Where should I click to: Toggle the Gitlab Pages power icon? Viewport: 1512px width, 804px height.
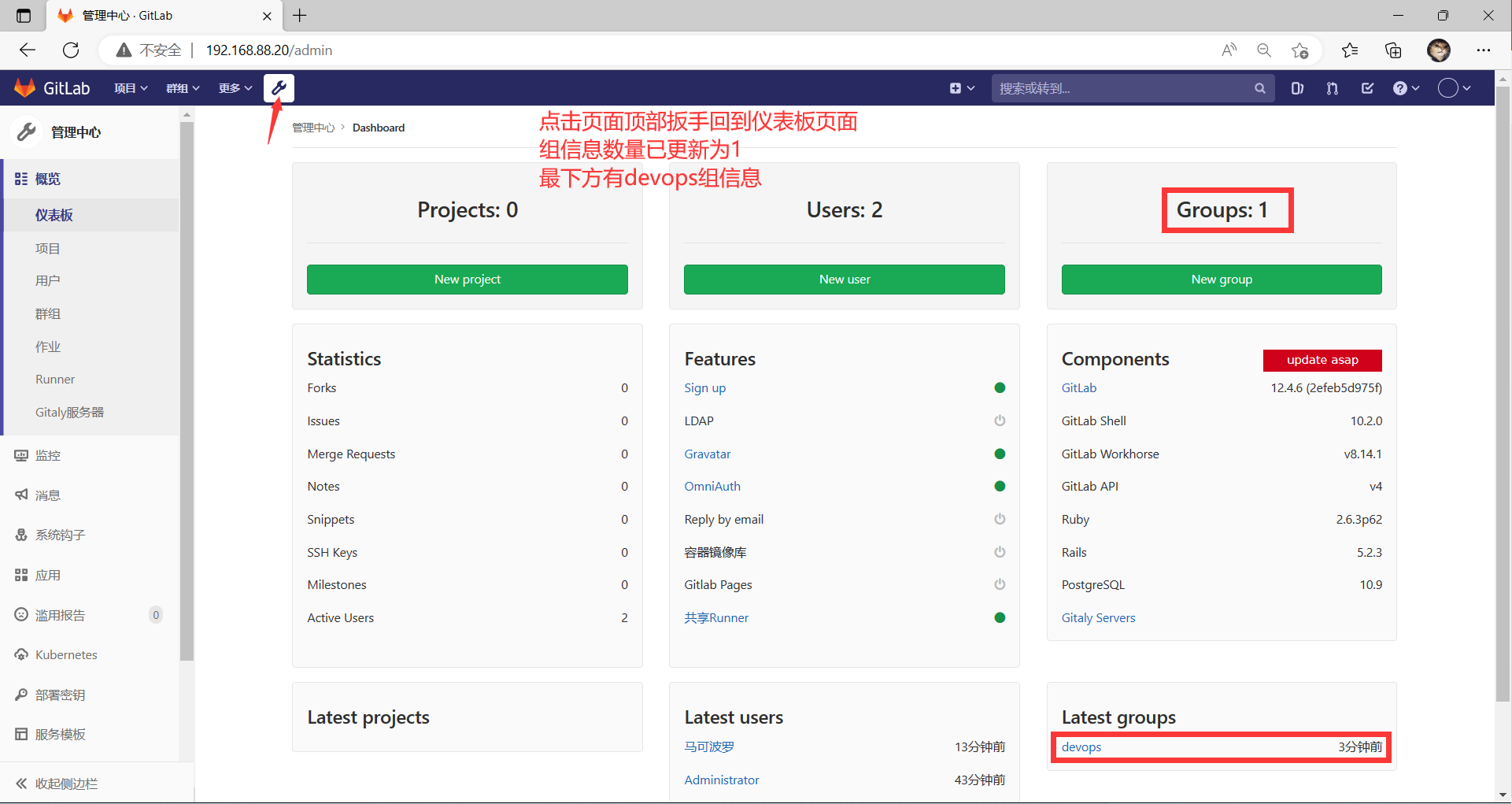point(1000,584)
